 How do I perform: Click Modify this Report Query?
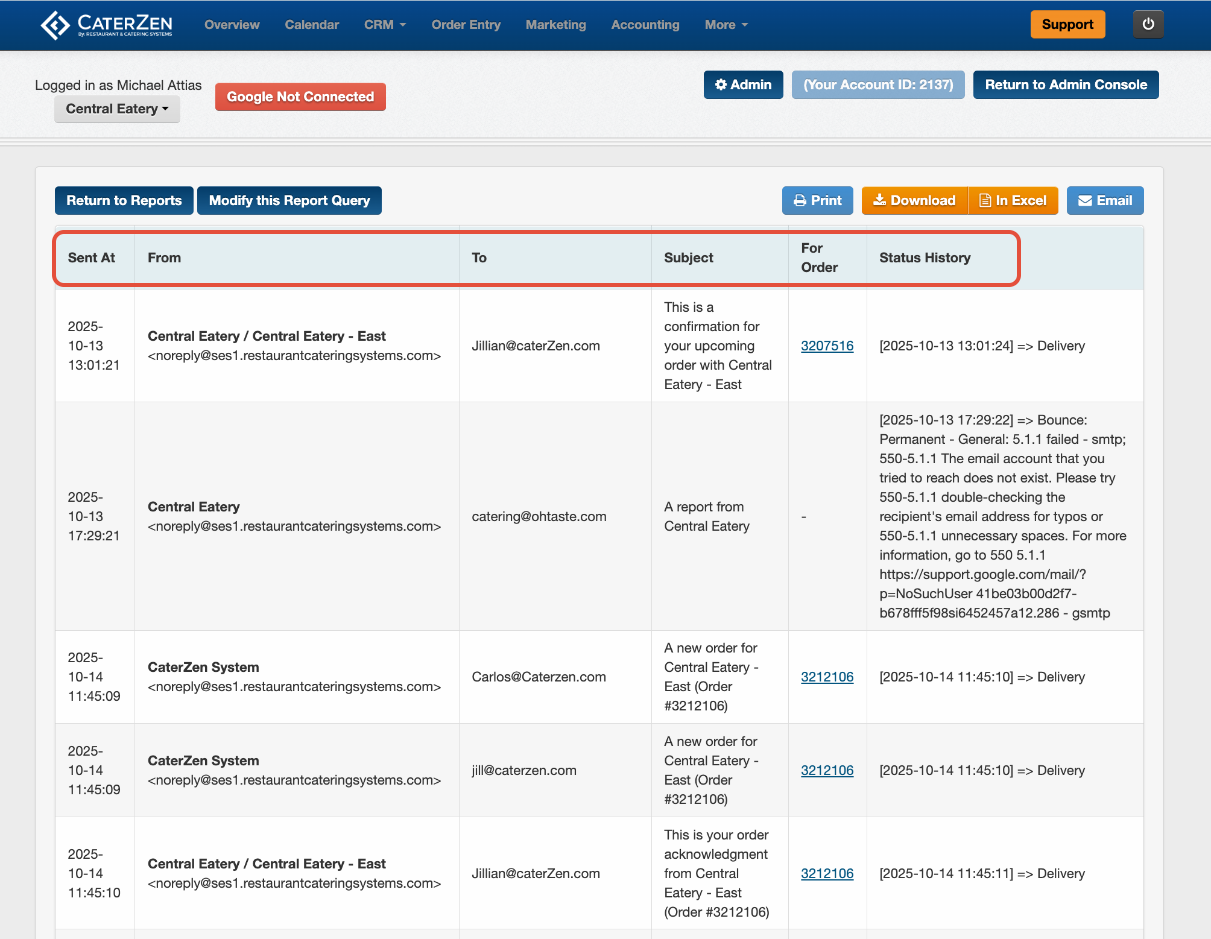289,201
